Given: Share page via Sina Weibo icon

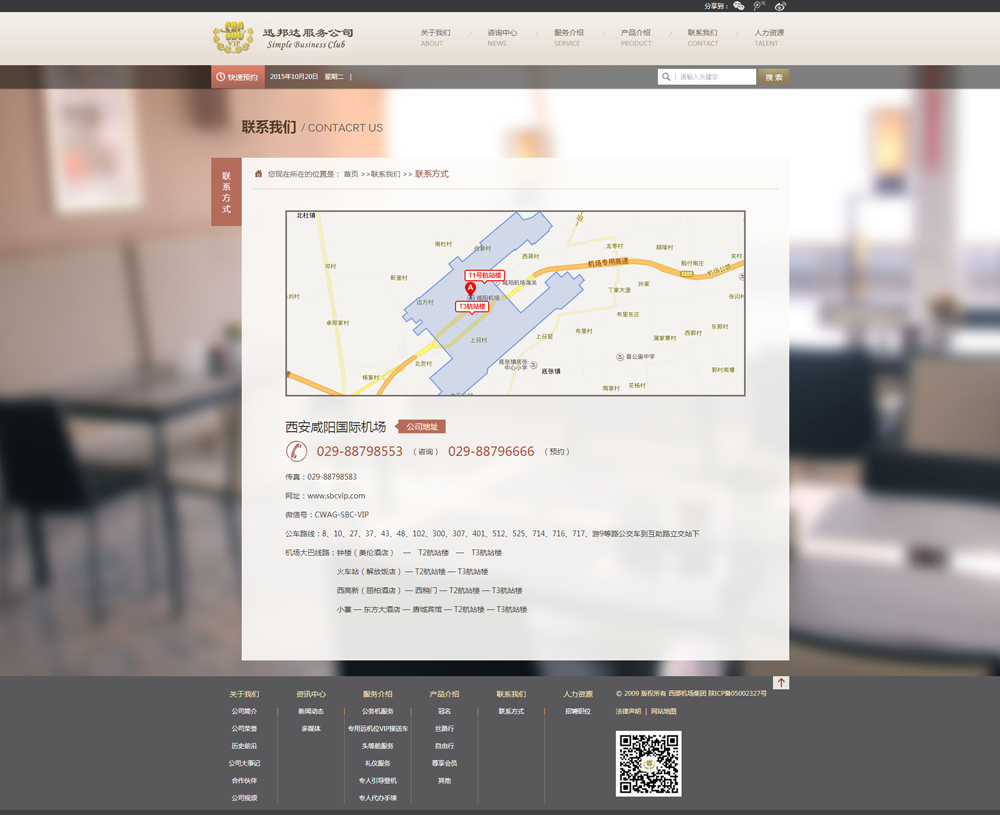Looking at the screenshot, I should tap(780, 6).
